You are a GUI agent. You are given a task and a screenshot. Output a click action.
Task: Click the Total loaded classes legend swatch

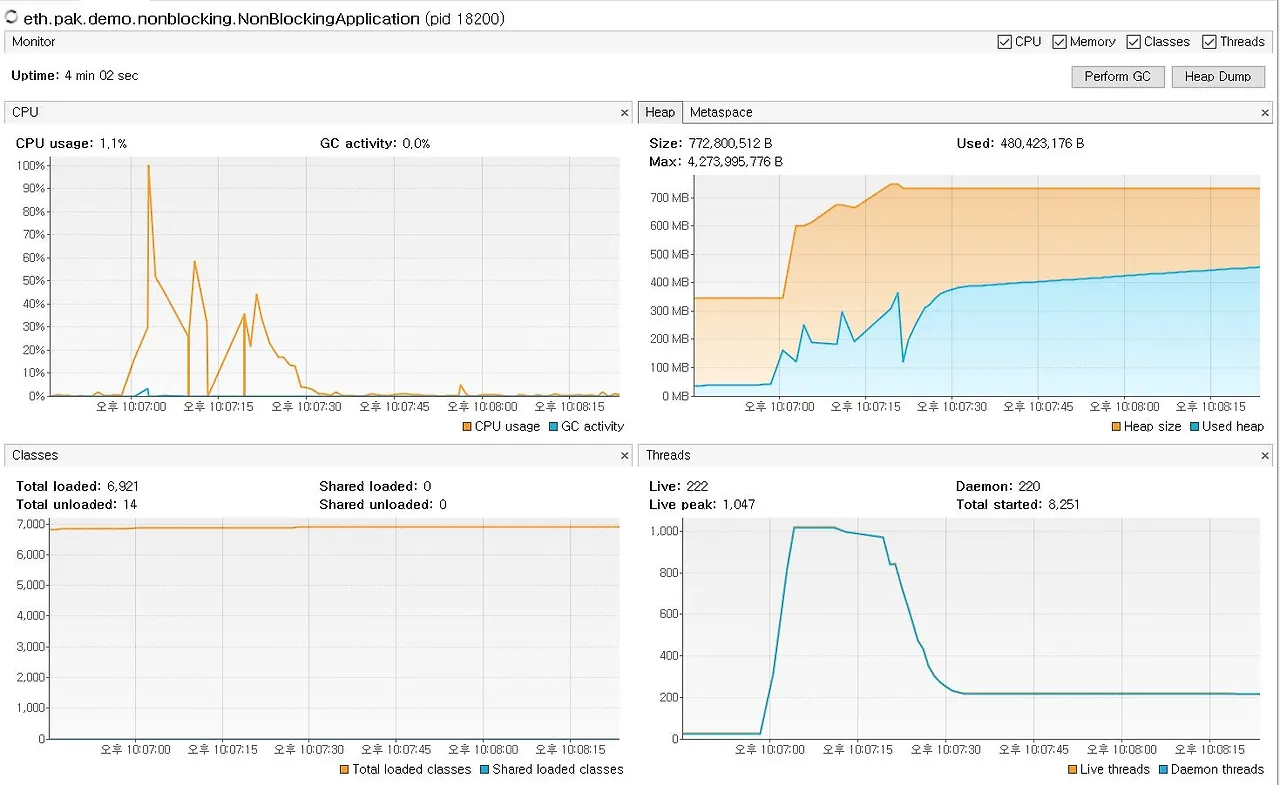click(344, 770)
